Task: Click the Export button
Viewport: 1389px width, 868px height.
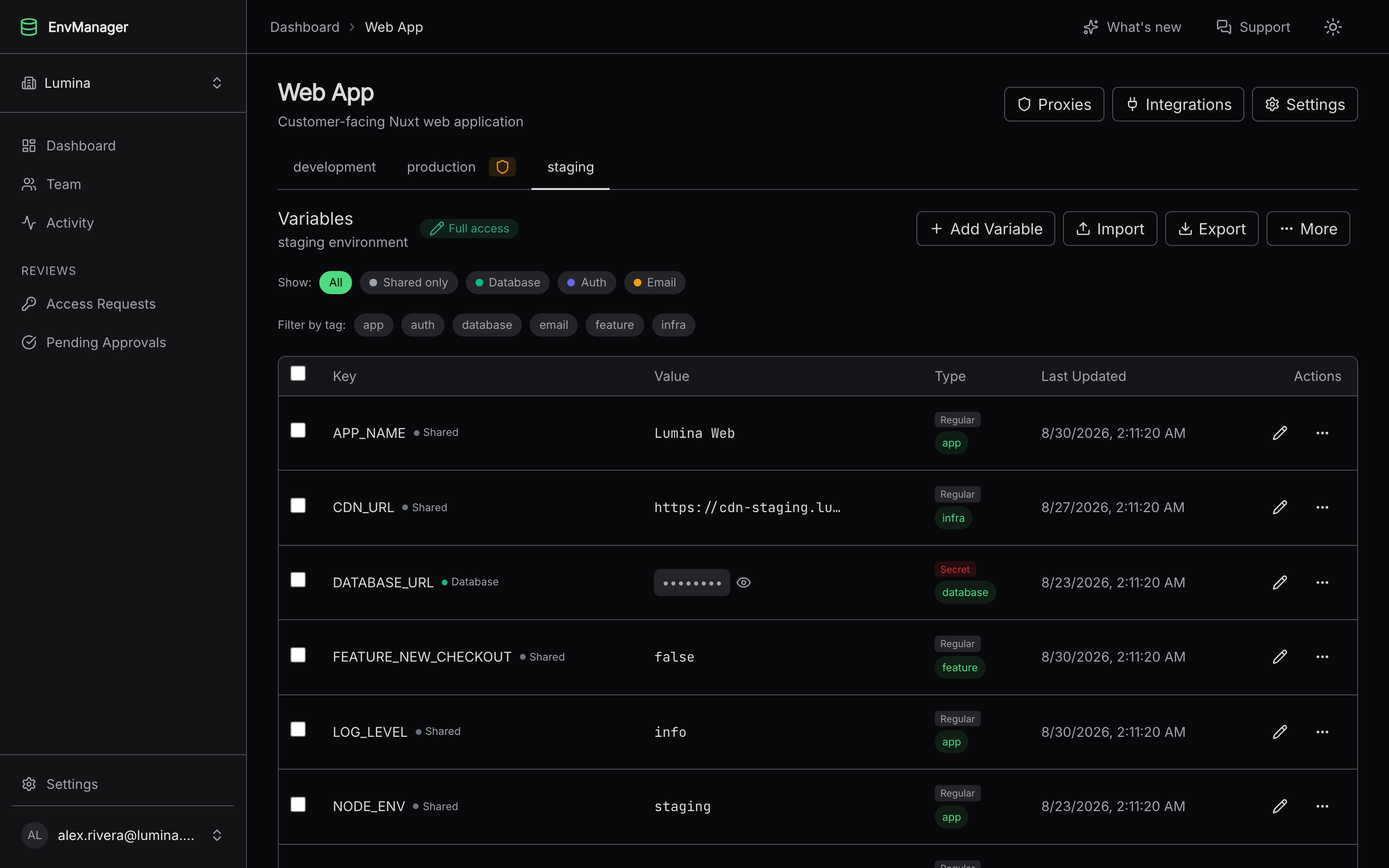Action: (1211, 229)
